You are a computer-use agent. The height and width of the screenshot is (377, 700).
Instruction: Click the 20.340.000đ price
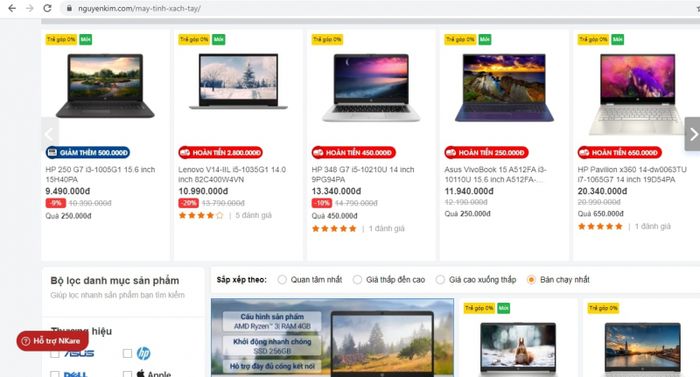(602, 191)
